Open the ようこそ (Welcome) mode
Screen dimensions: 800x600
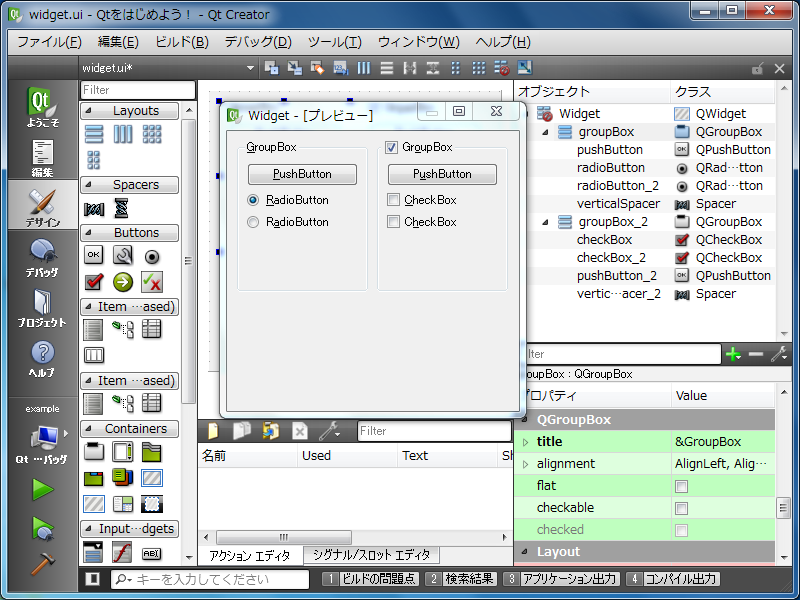click(41, 107)
